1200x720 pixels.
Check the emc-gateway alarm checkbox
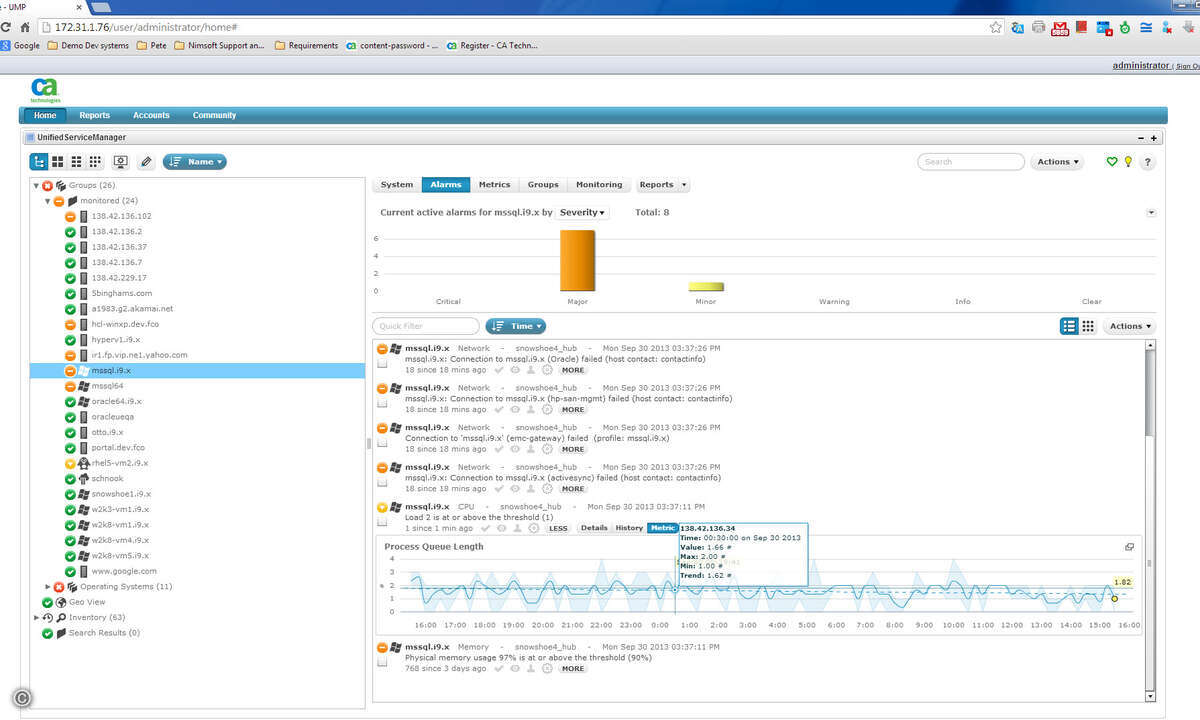click(x=382, y=444)
